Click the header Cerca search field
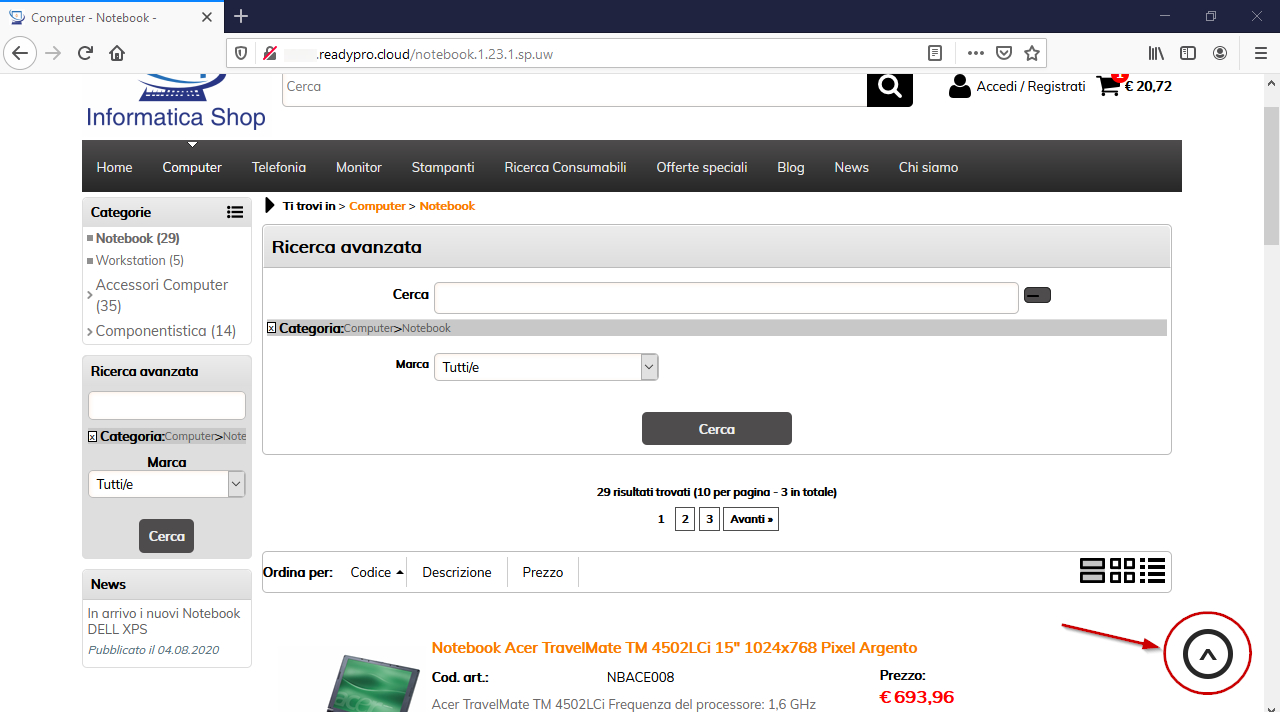This screenshot has width=1280, height=712. (x=574, y=89)
